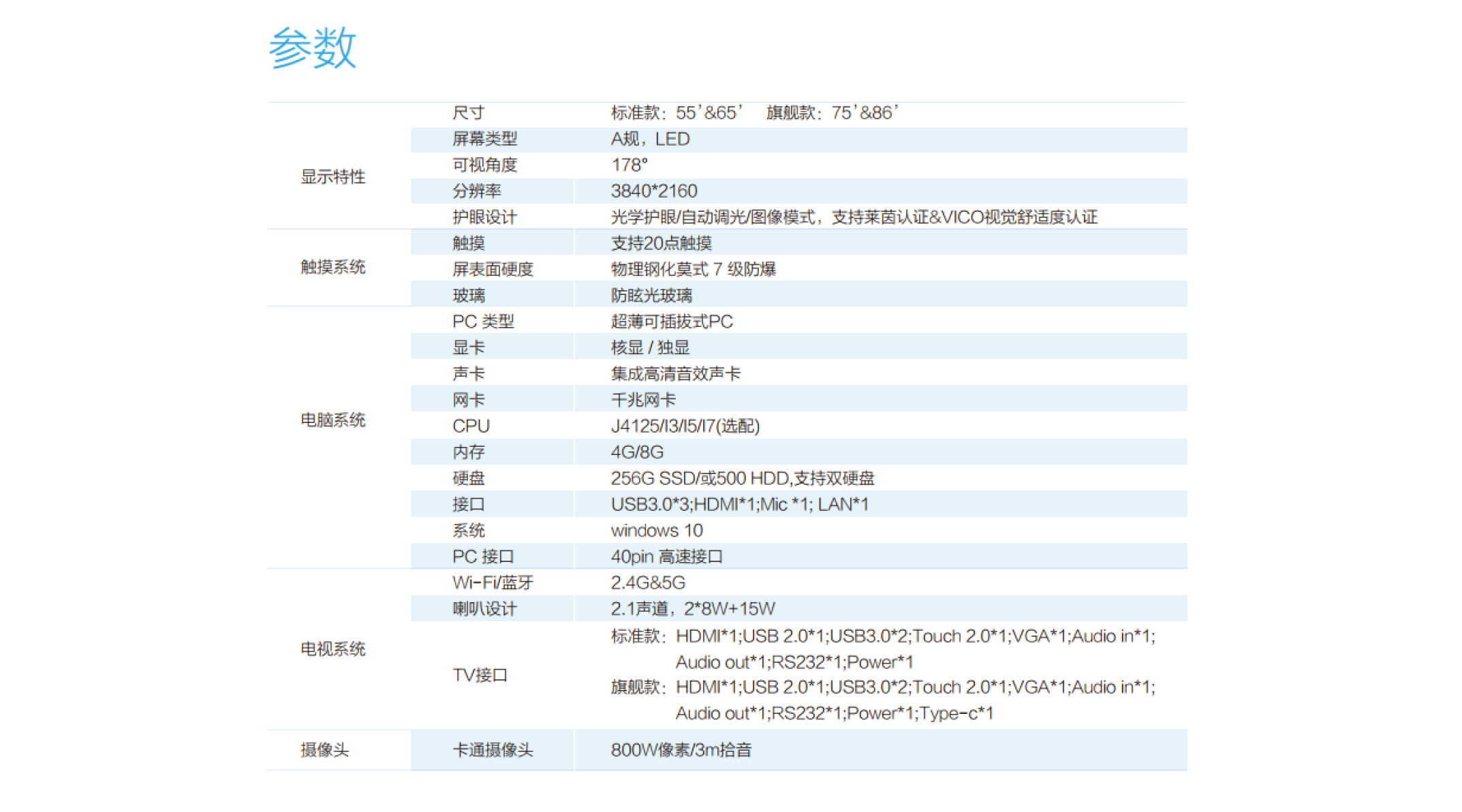Click the 超薄可插拔式PC value
Image resolution: width=1462 pixels, height=812 pixels.
[x=672, y=322]
